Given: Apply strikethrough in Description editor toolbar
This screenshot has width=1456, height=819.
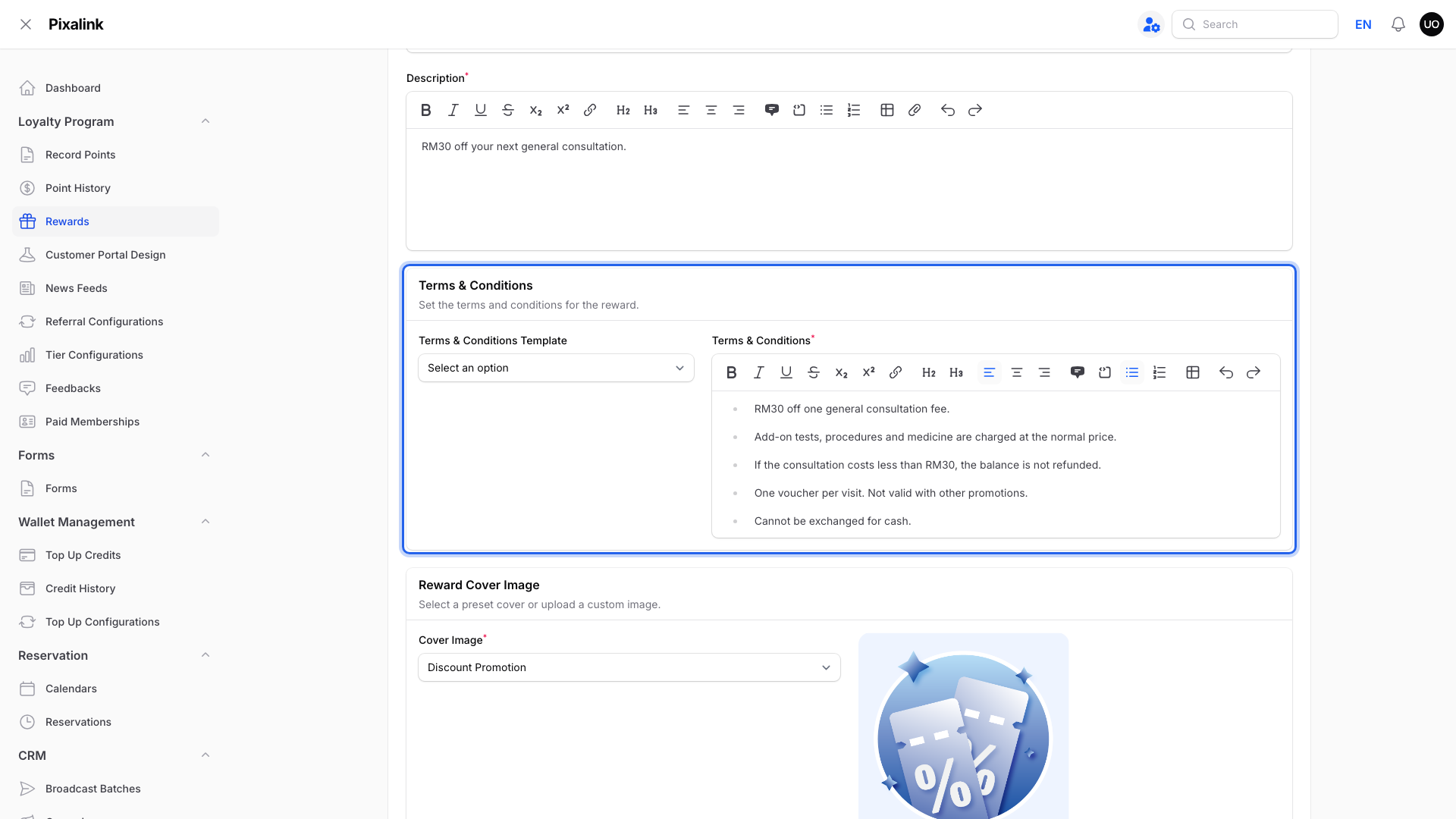Looking at the screenshot, I should [x=508, y=110].
